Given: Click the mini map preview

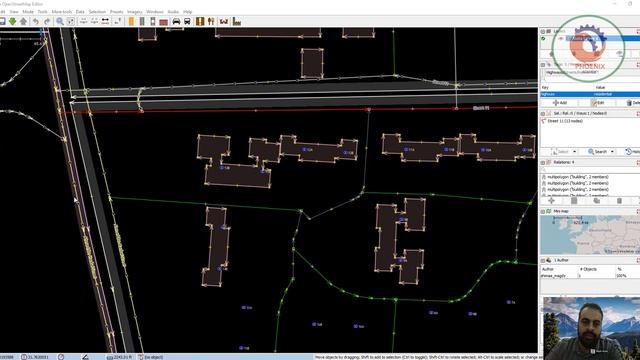Looking at the screenshot, I should pyautogui.click(x=590, y=235).
